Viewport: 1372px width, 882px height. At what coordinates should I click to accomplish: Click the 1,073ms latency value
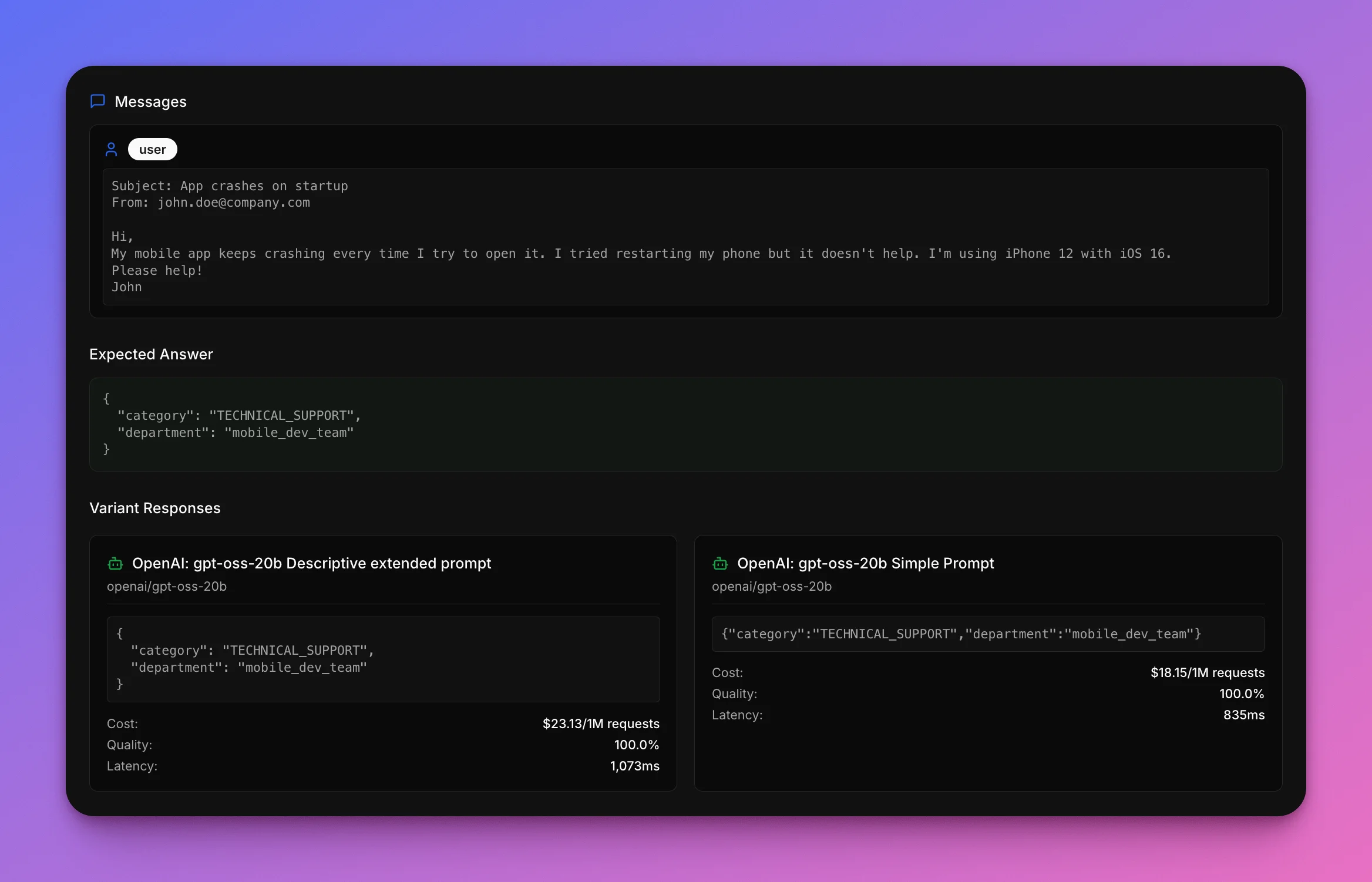[x=634, y=766]
